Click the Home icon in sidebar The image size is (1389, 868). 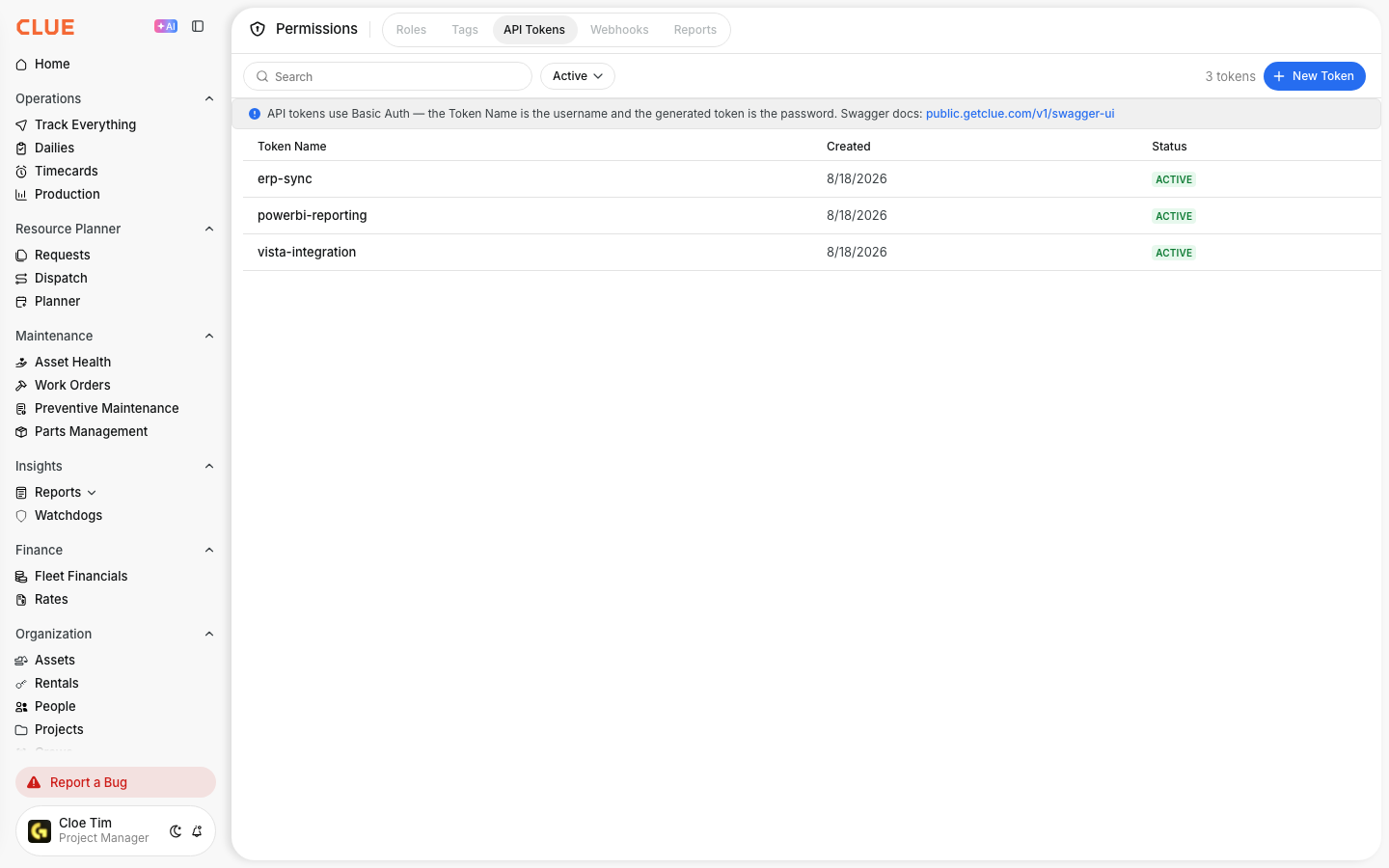[21, 65]
